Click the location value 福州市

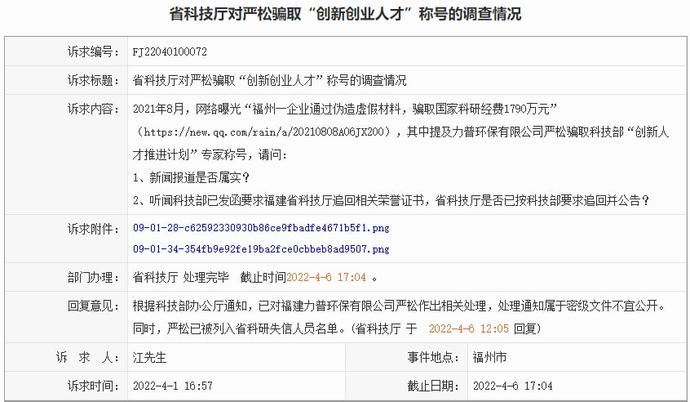tap(489, 356)
